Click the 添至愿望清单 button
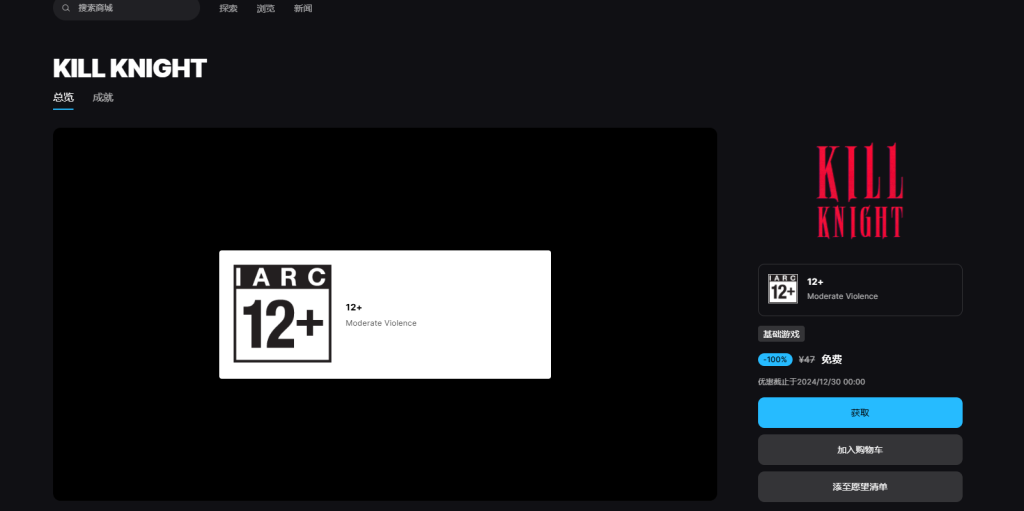1024x511 pixels. coord(860,487)
